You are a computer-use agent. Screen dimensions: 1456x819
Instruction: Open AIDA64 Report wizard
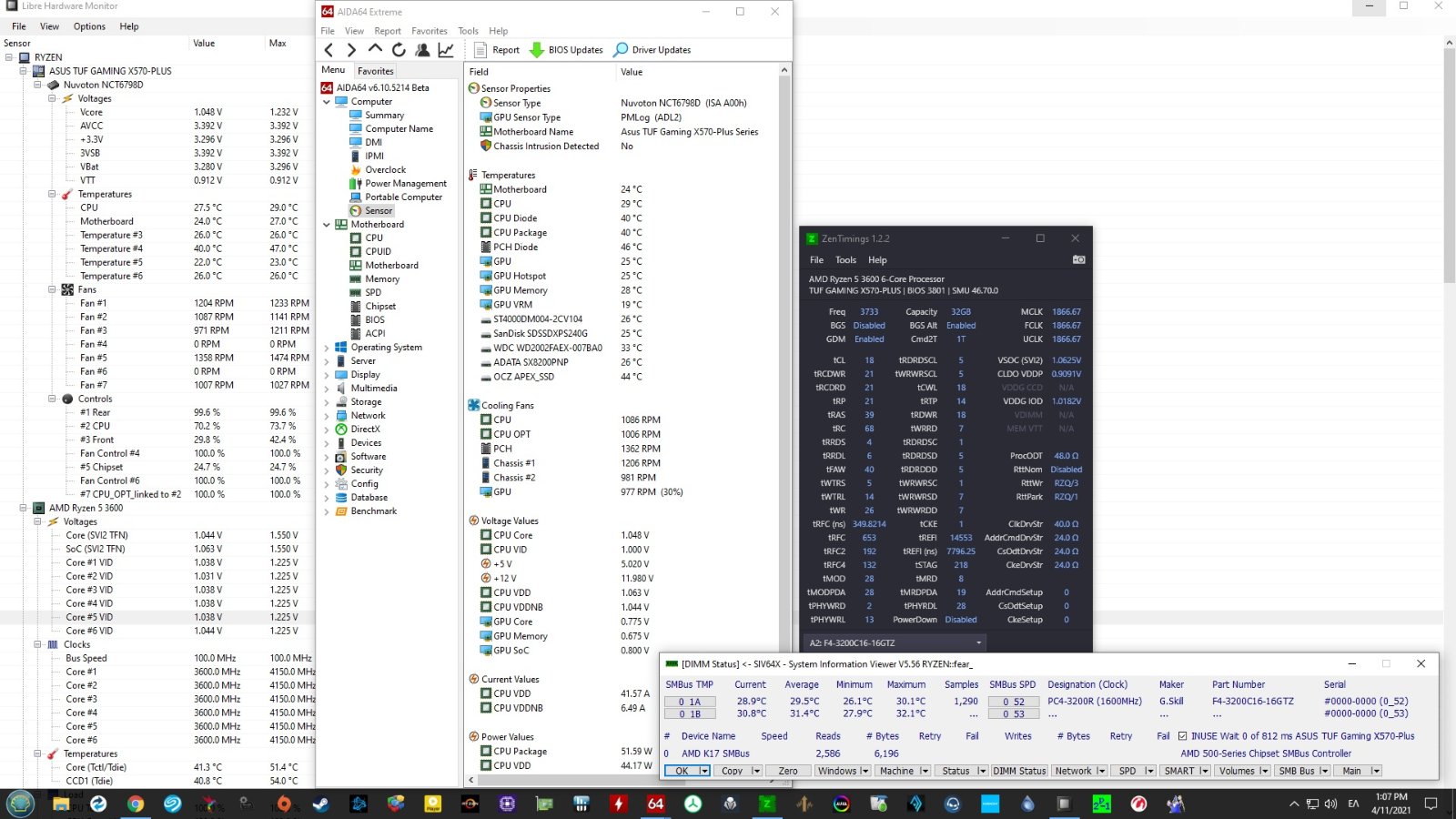point(497,50)
